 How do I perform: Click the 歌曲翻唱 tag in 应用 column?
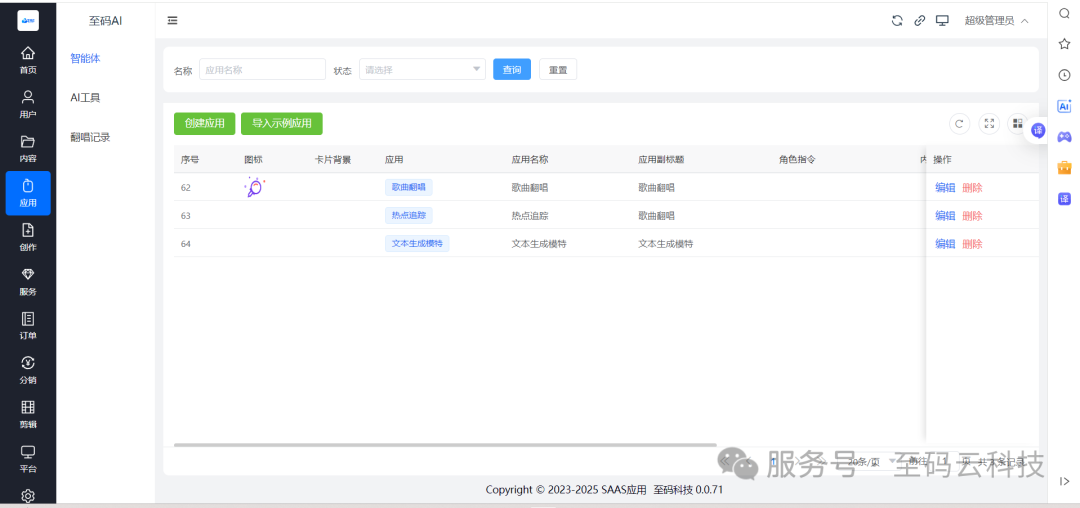pyautogui.click(x=408, y=187)
